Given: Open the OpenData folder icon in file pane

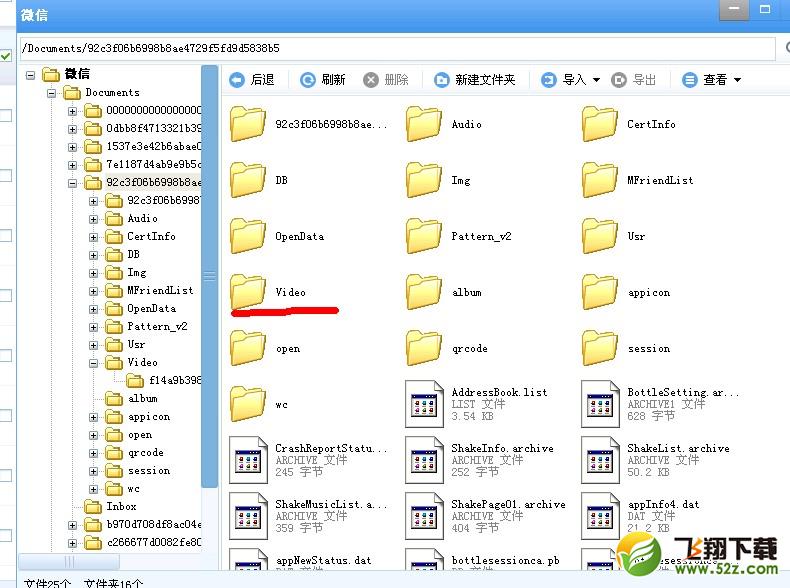Looking at the screenshot, I should coord(248,236).
